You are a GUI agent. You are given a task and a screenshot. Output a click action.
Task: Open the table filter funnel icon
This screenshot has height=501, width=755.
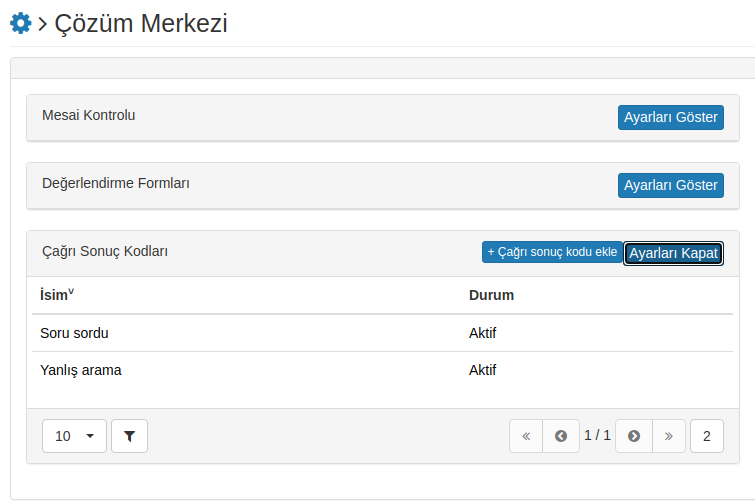point(129,436)
